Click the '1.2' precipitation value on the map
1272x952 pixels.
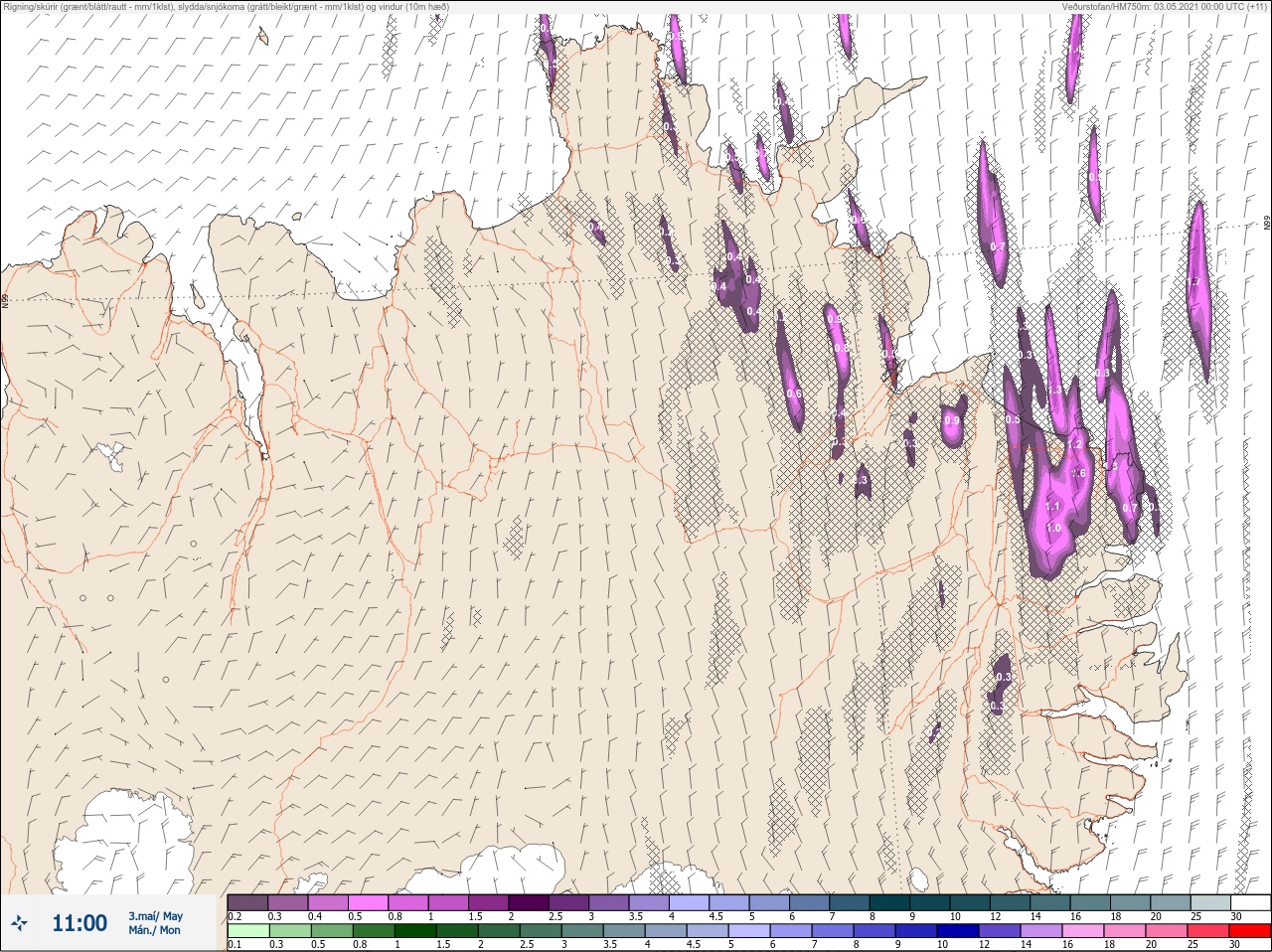coord(1075,444)
